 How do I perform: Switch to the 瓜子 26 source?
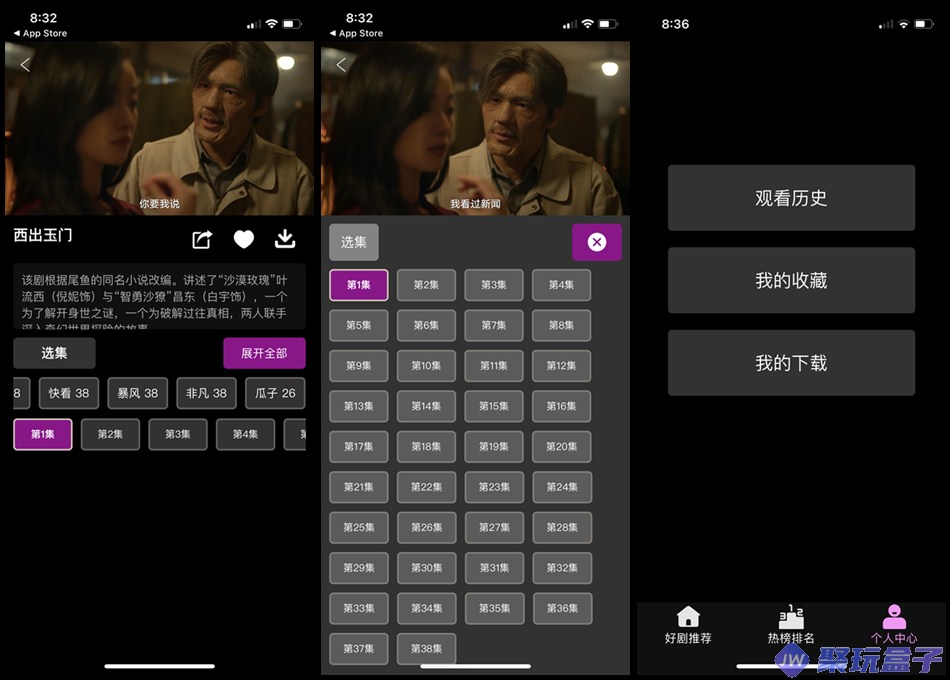tap(275, 393)
